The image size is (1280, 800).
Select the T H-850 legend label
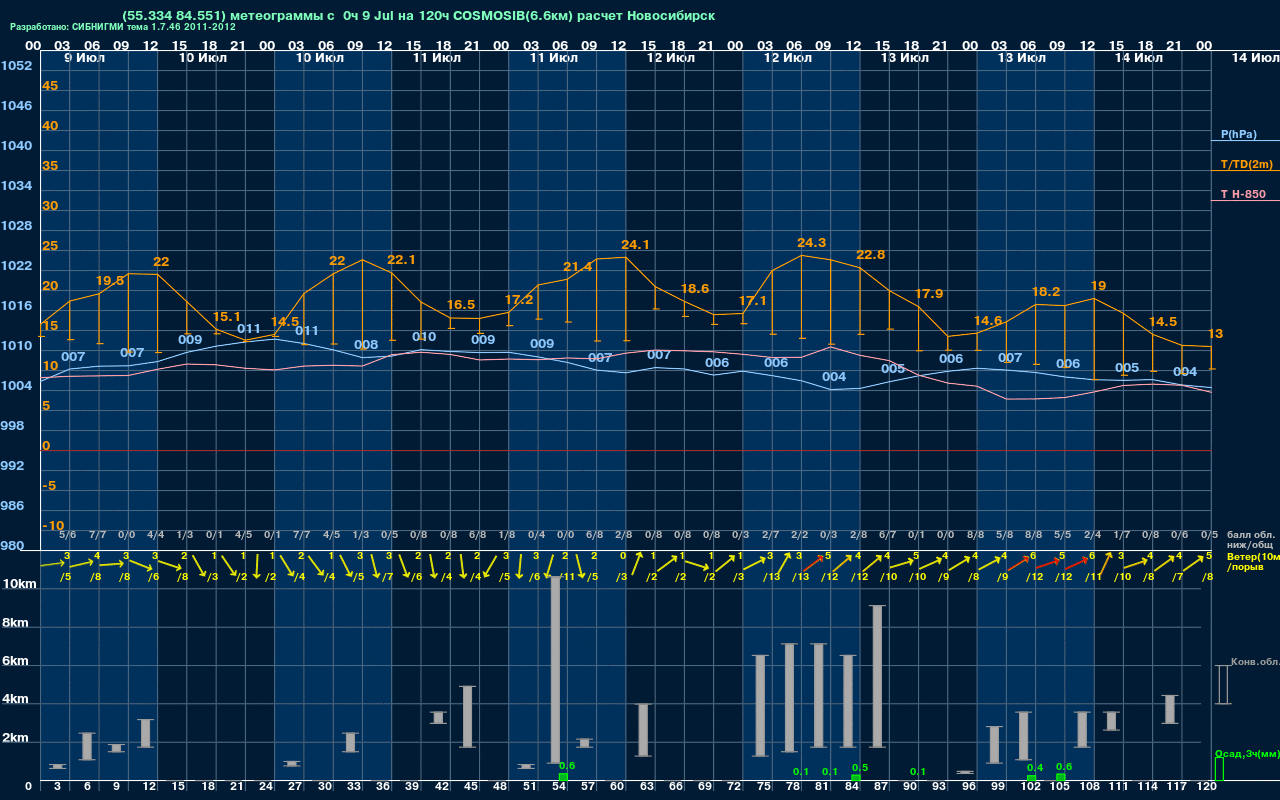coord(1243,194)
